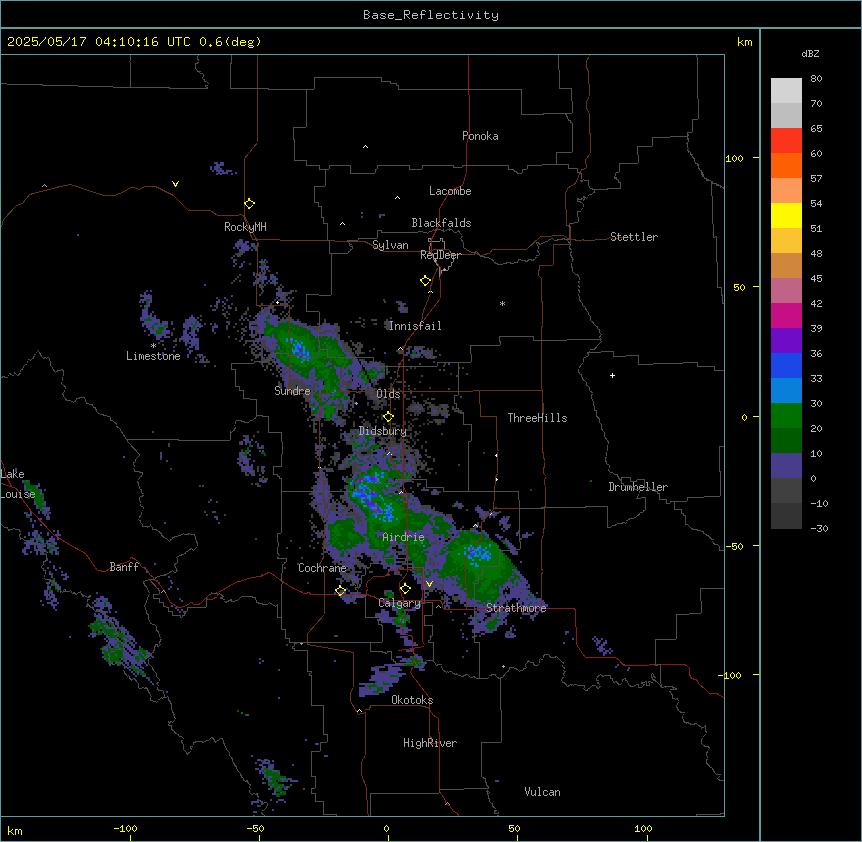Click the Stettler city label
The image size is (862, 842).
pos(634,237)
